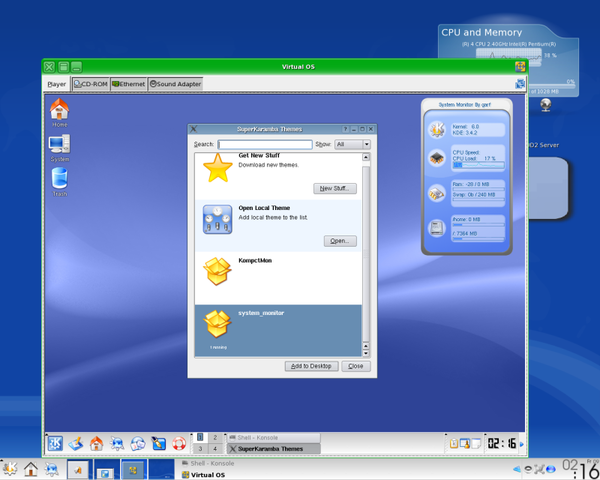Click the guest tray monitor-with-user icon
Viewport: 600px width, 480px height.
point(465,444)
